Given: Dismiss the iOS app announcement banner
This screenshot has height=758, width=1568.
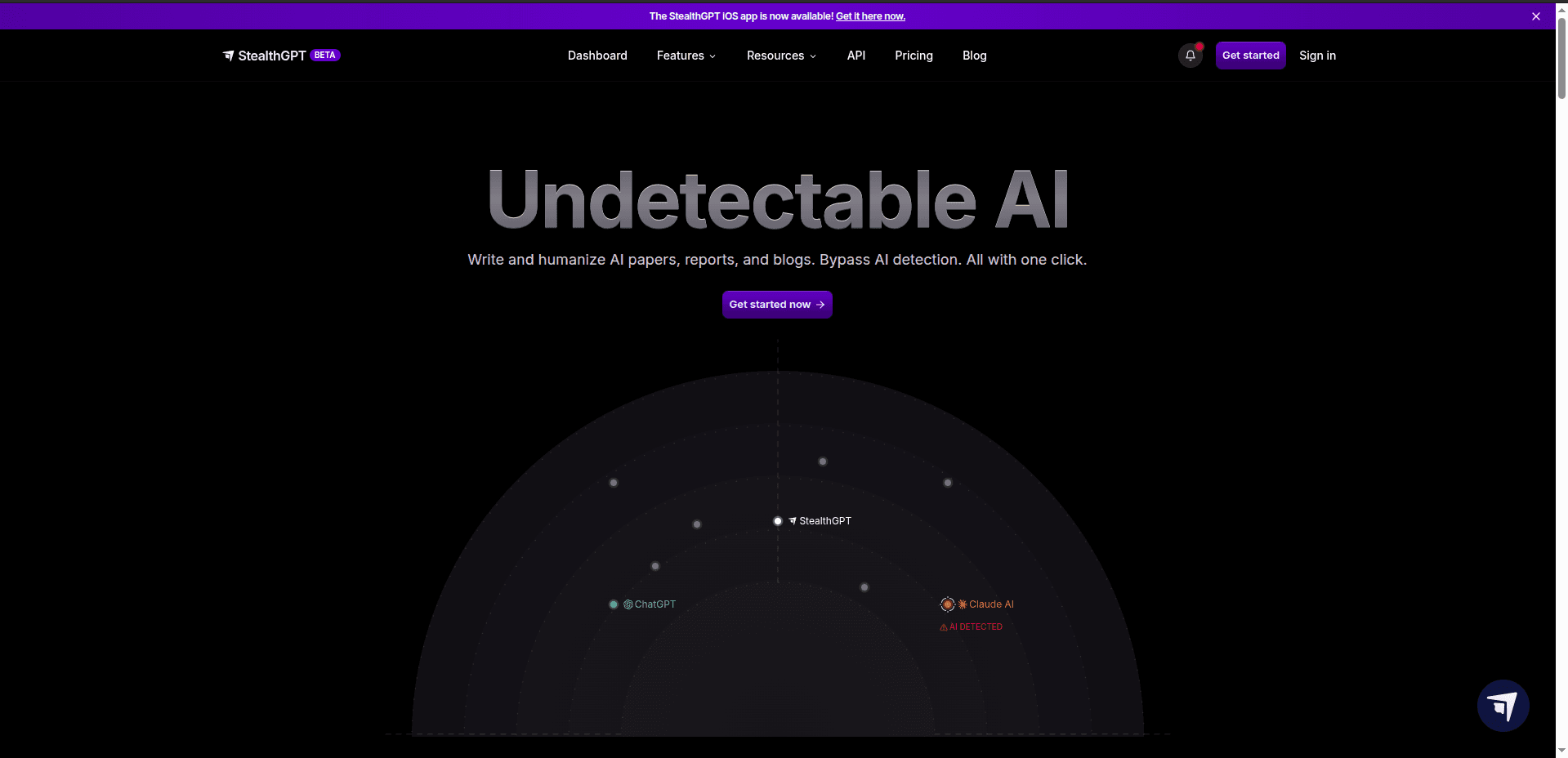Looking at the screenshot, I should pos(1536,16).
